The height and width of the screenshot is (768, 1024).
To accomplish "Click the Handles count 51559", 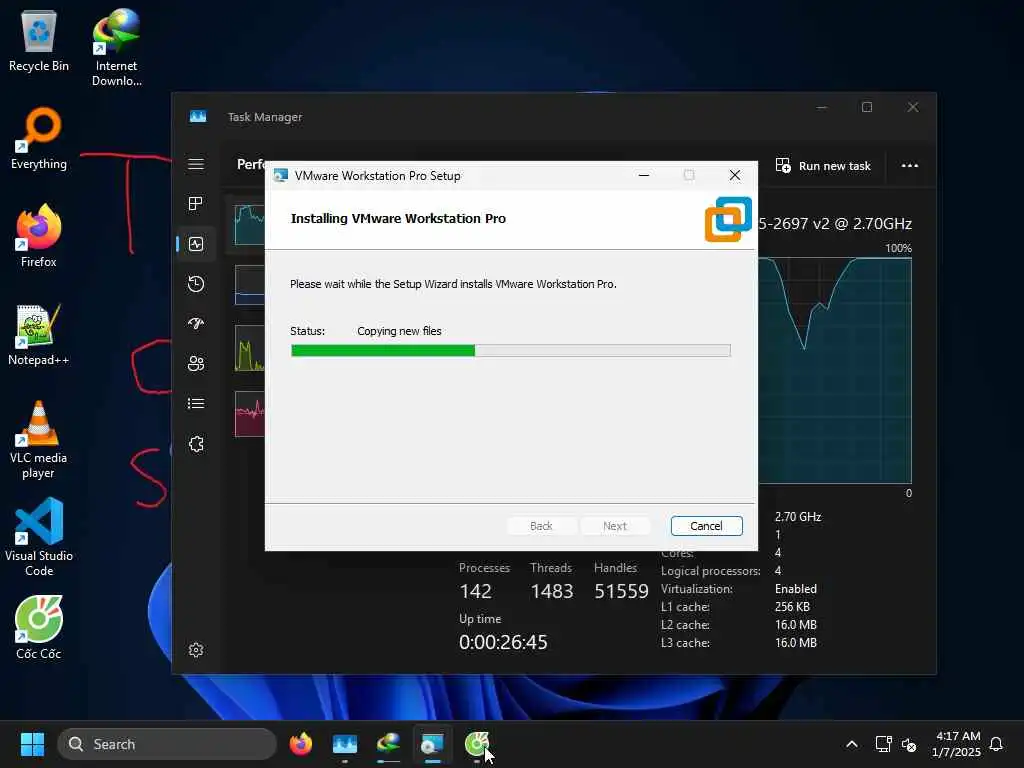I will 621,591.
